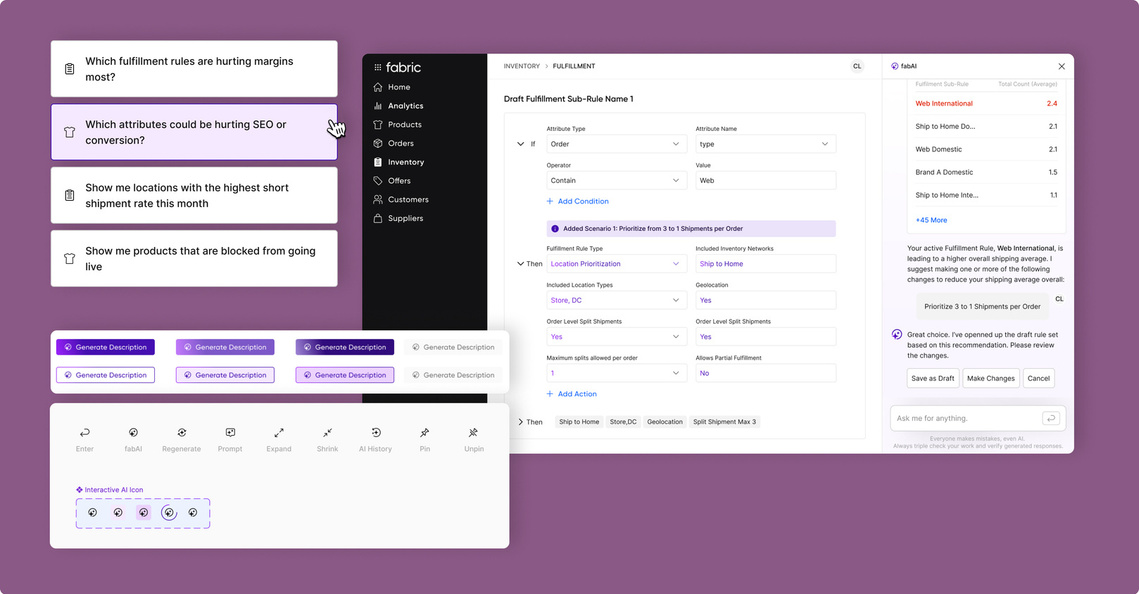This screenshot has width=1139, height=594.
Task: Open the Attribute Type dropdown showing Order
Action: pos(616,144)
